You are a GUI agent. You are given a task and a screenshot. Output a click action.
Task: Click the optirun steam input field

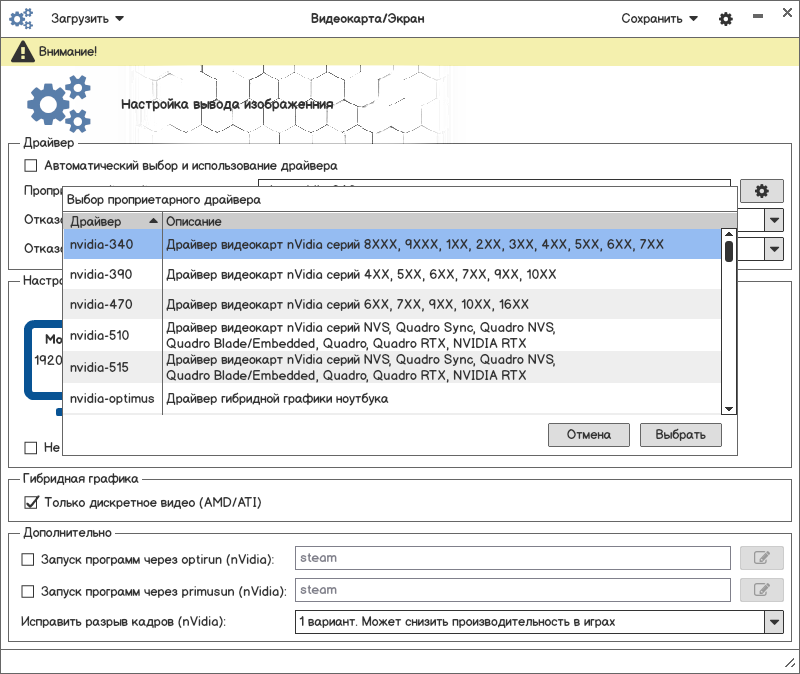point(513,558)
